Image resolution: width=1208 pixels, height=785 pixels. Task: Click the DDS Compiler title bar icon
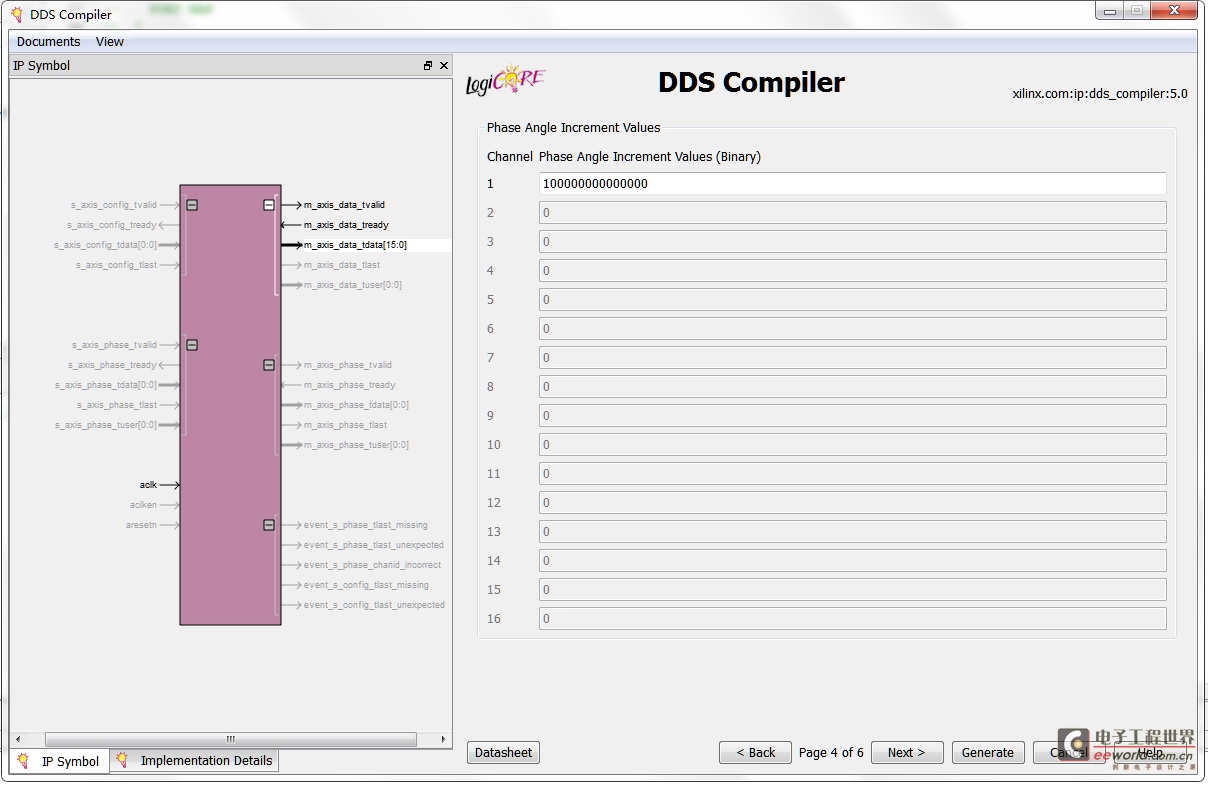(x=17, y=14)
